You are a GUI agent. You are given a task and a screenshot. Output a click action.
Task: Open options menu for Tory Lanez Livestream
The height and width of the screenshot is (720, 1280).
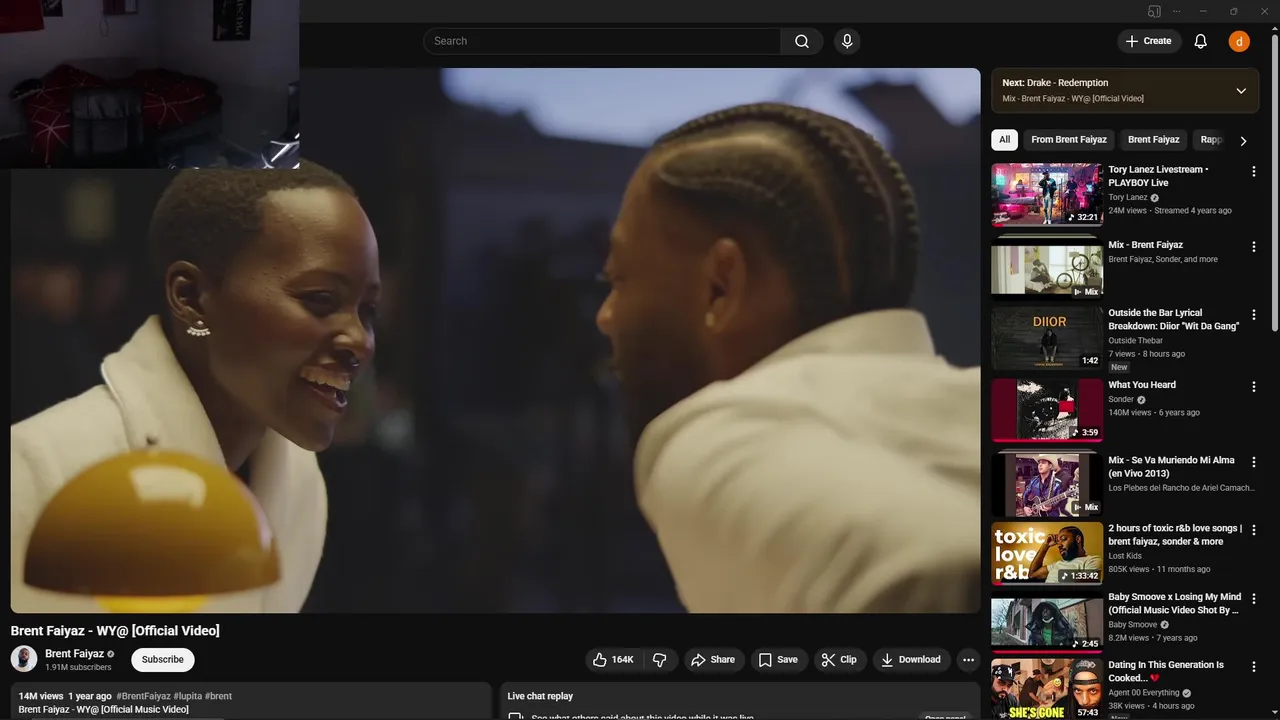(1254, 171)
